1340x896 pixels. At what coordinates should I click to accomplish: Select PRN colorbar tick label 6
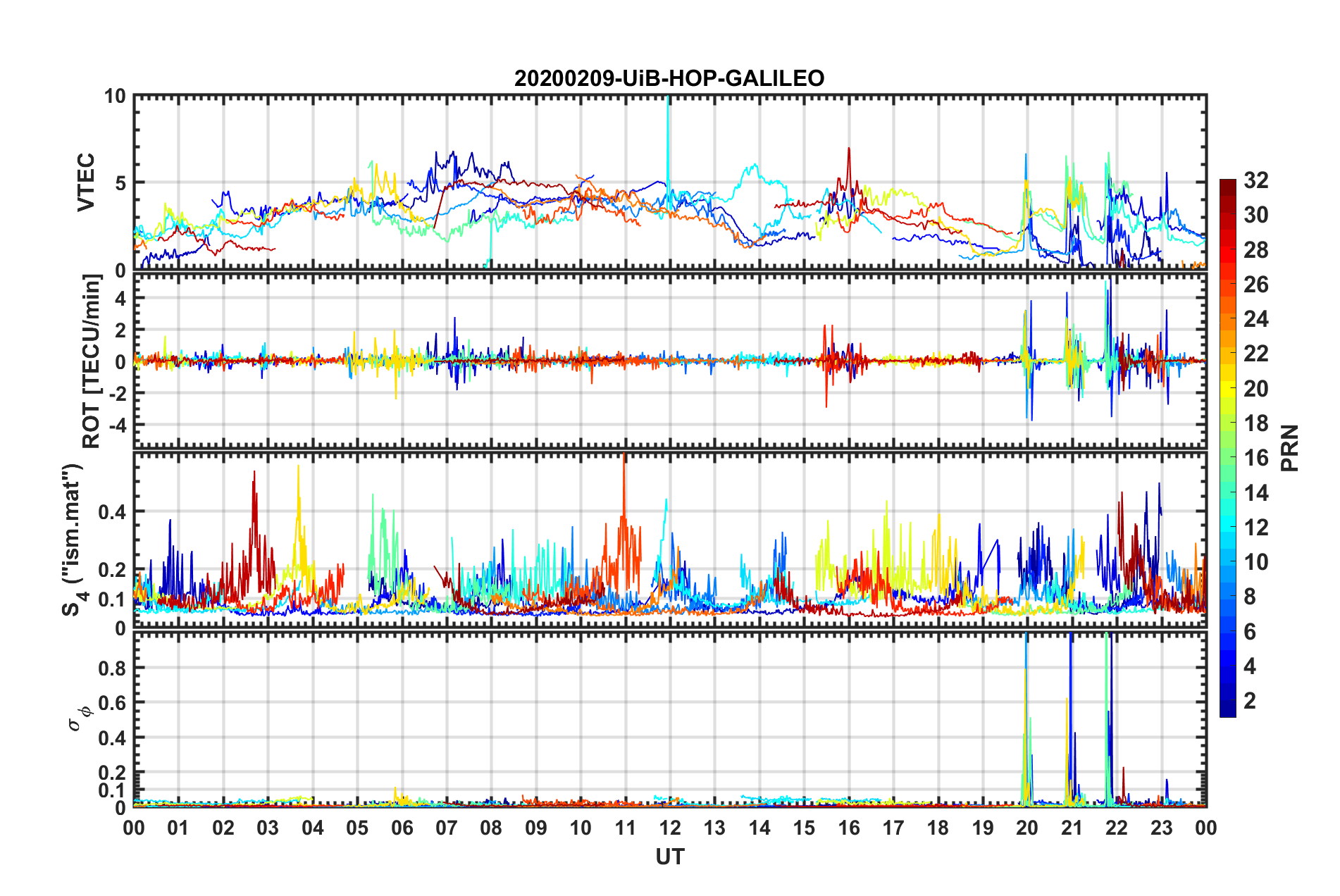point(1250,632)
